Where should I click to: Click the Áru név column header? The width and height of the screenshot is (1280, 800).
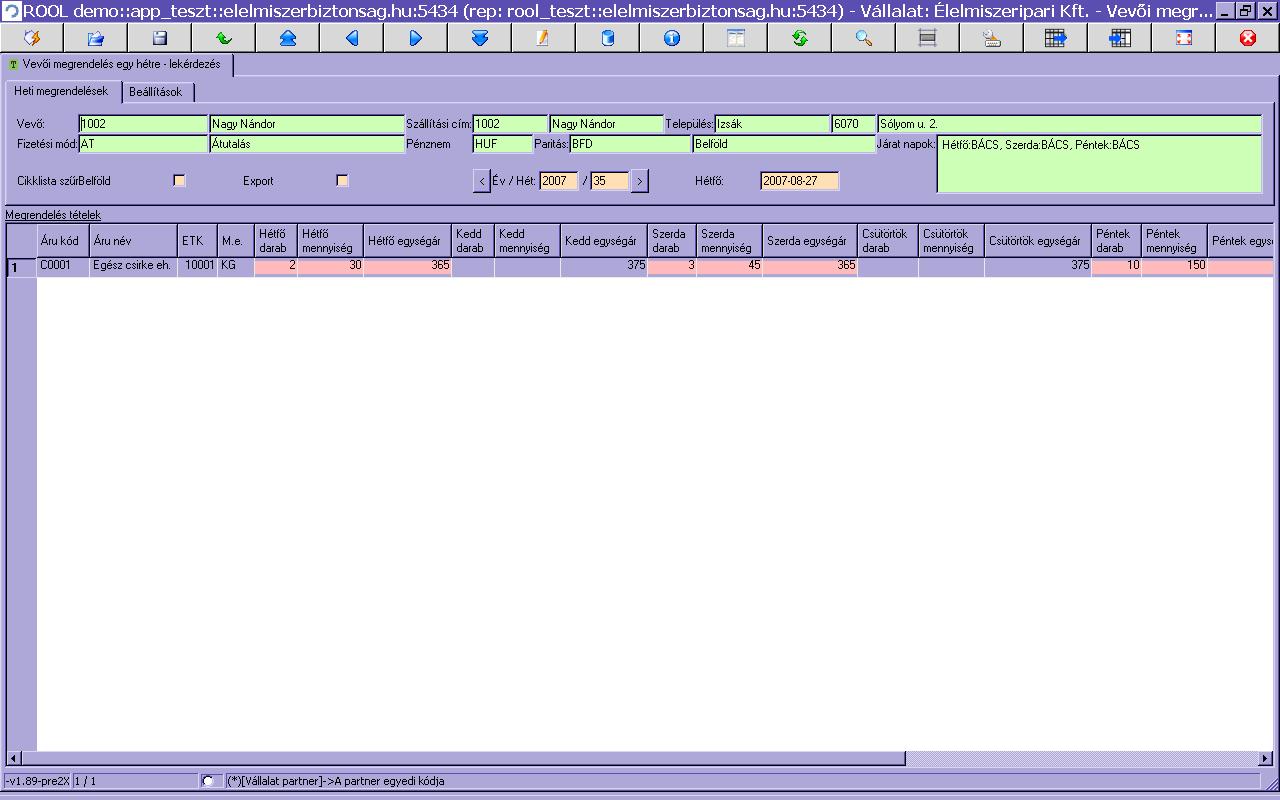[x=133, y=241]
